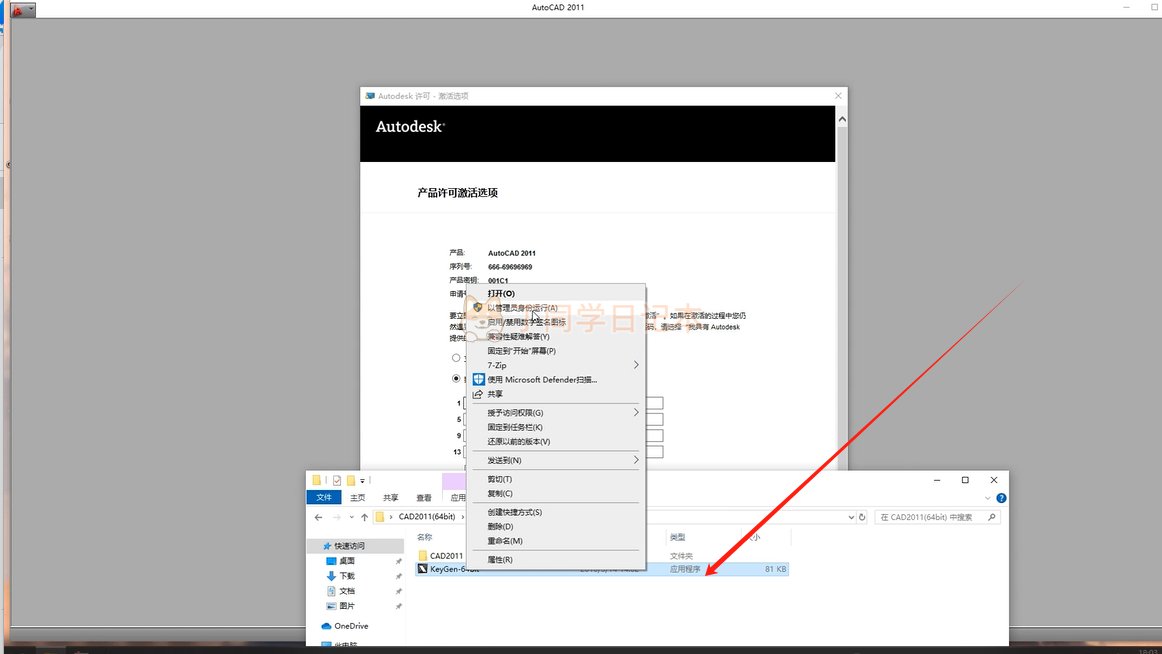Choose 还原以前的版本(V)

(518, 441)
